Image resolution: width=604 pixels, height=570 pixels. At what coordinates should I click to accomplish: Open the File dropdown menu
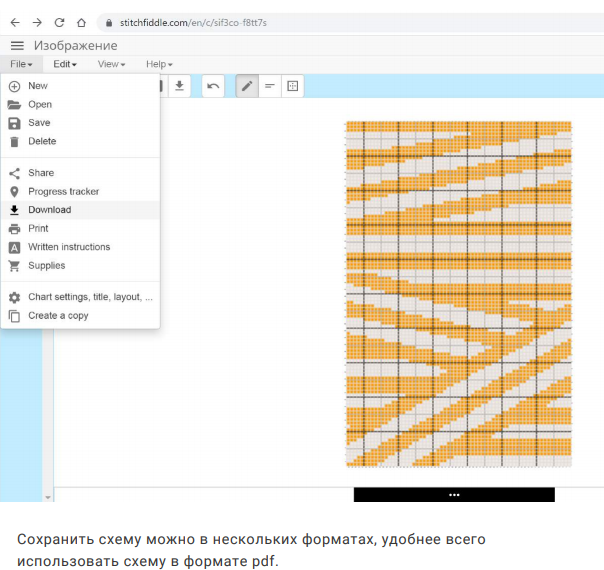tap(21, 64)
